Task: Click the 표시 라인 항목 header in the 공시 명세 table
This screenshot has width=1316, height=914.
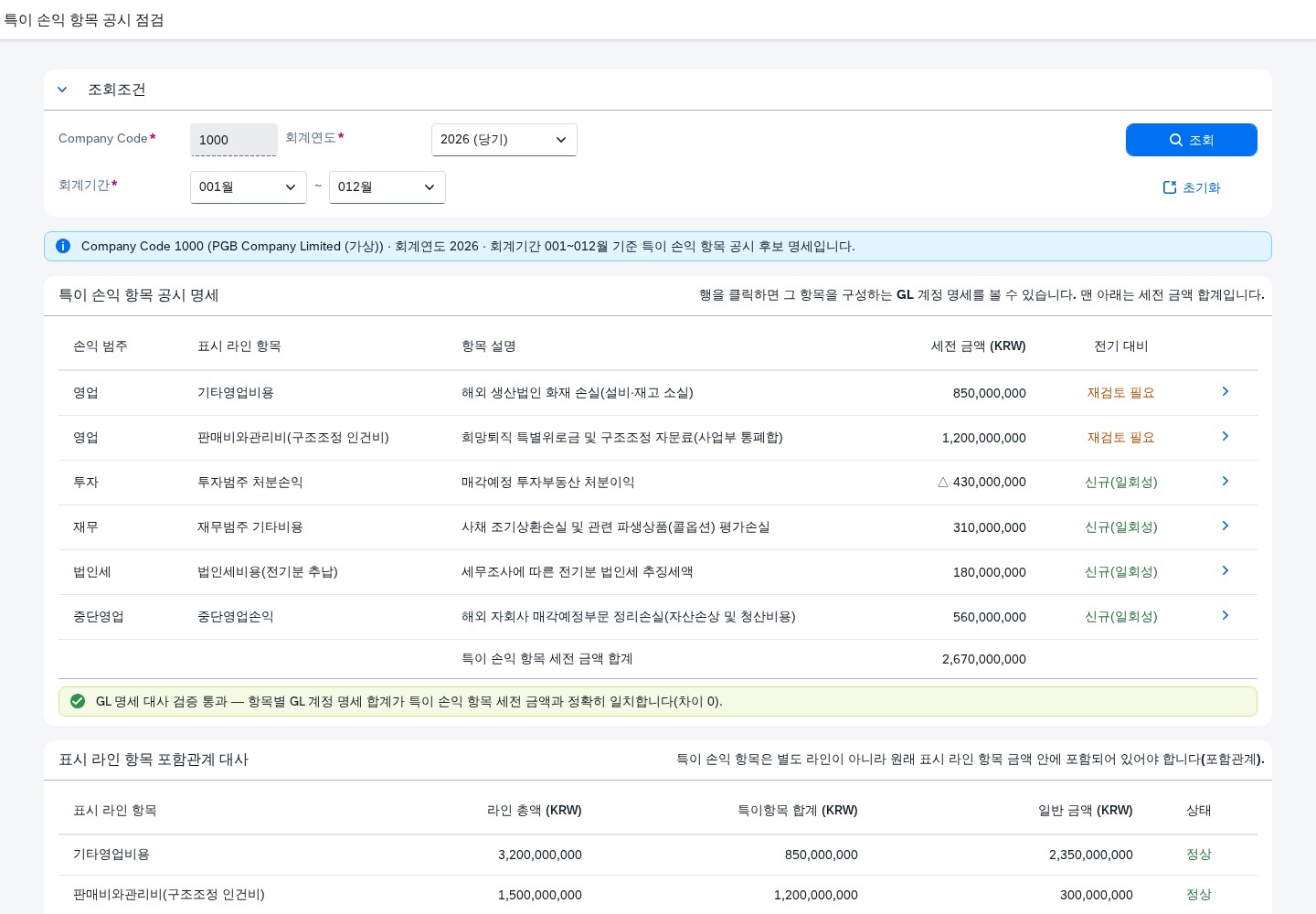Action: click(x=239, y=346)
